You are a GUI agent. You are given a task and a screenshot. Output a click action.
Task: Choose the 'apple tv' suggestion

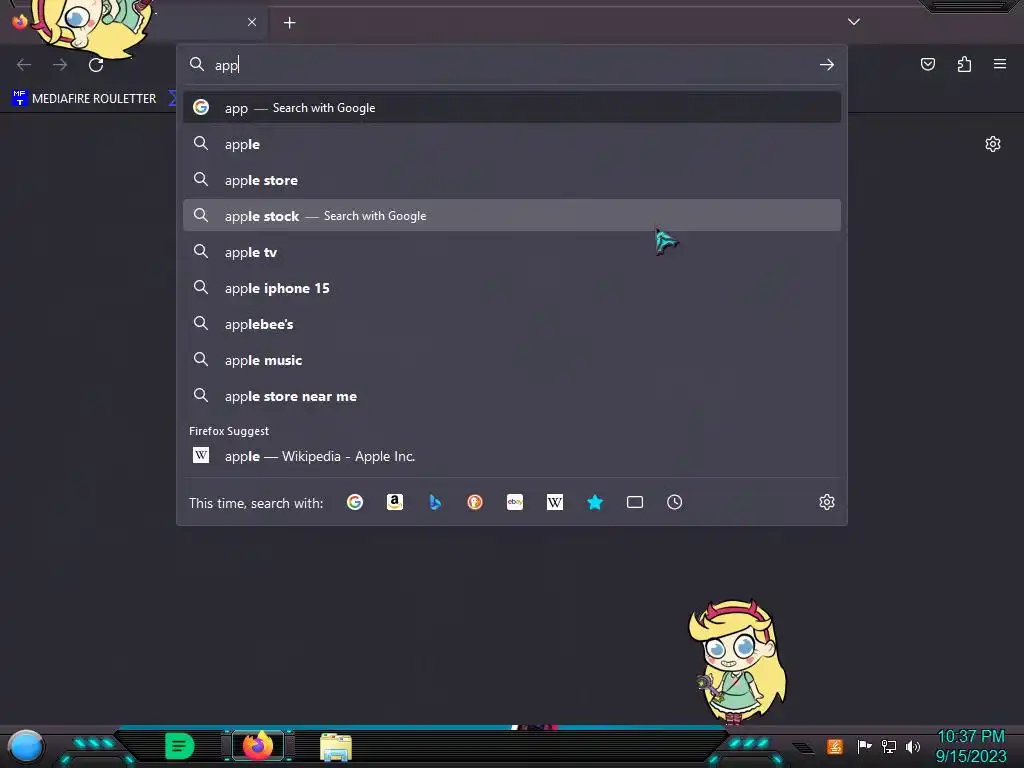pyautogui.click(x=512, y=252)
